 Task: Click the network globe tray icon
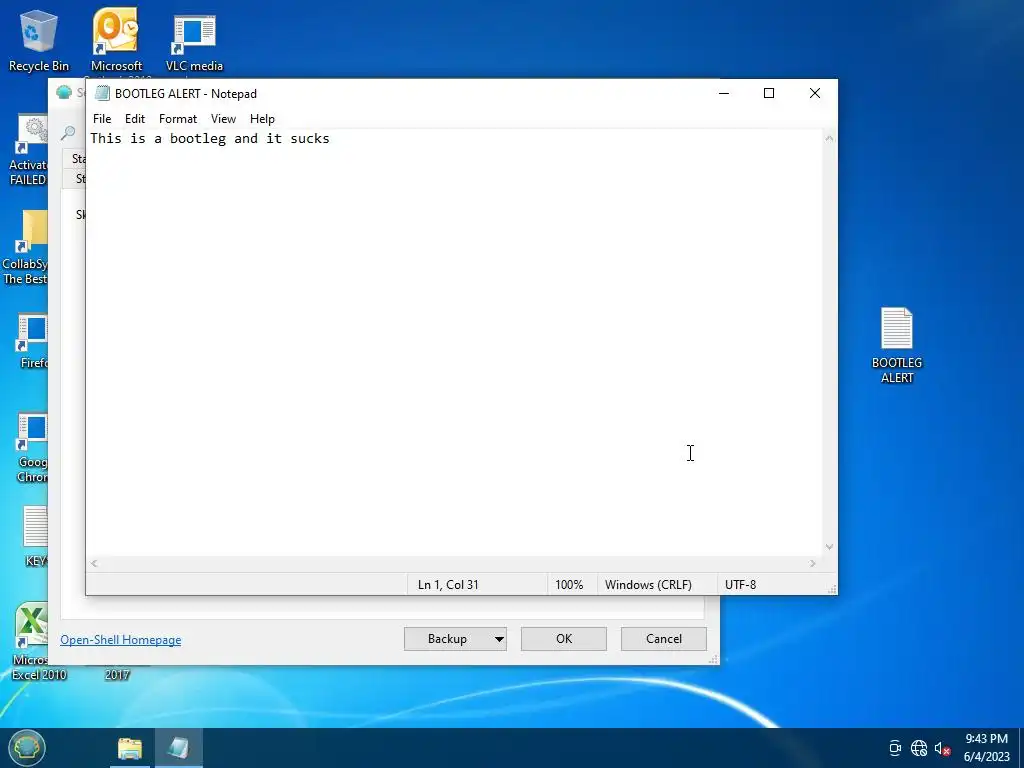pyautogui.click(x=919, y=748)
